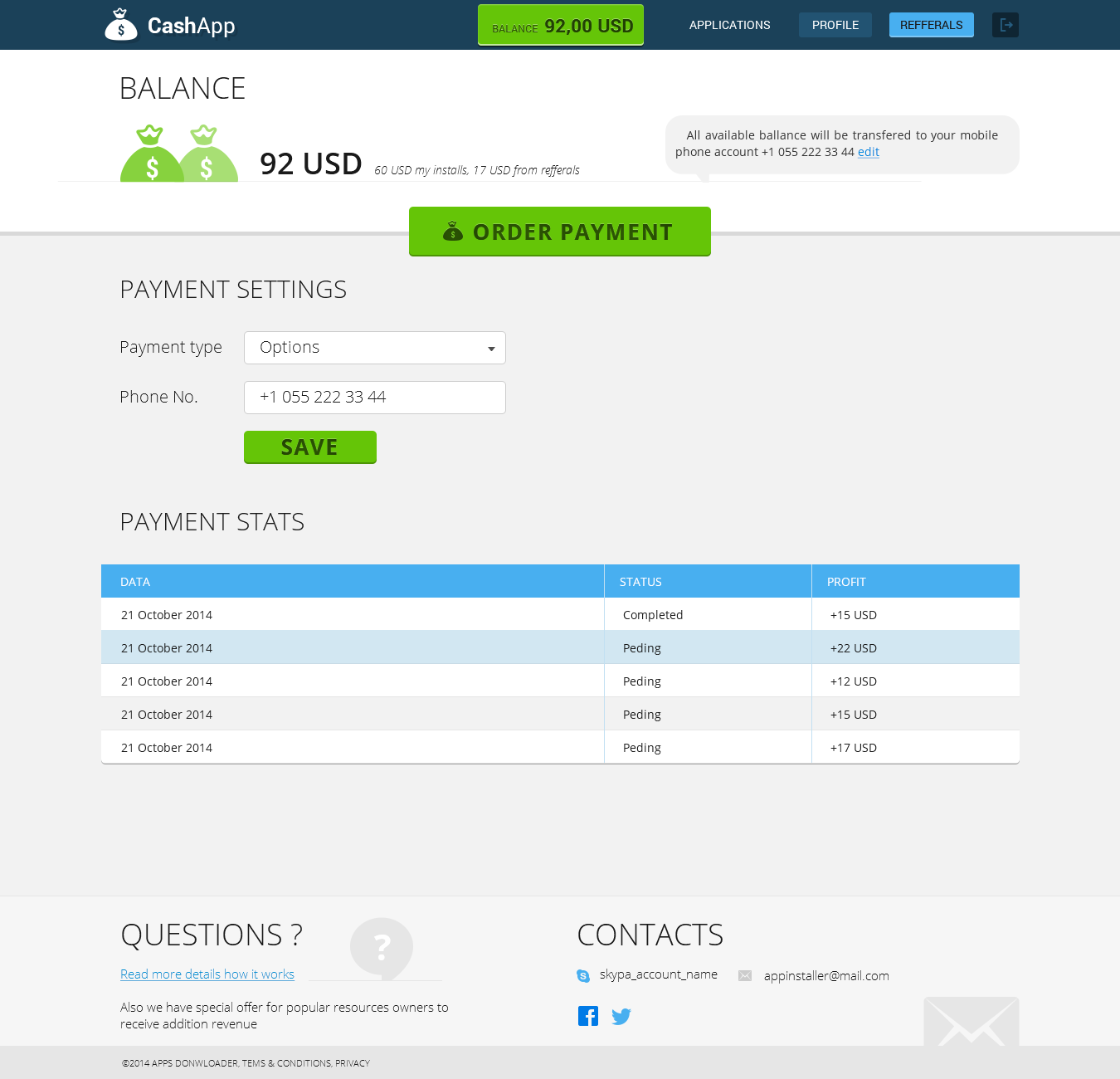Screen dimensions: 1120x1079
Task: Click the email envelope icon in Contacts
Action: (744, 976)
